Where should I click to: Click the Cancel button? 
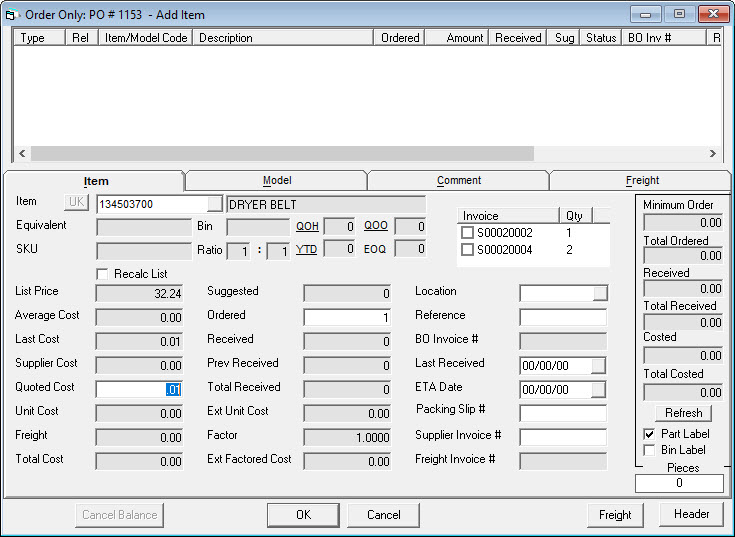point(383,515)
